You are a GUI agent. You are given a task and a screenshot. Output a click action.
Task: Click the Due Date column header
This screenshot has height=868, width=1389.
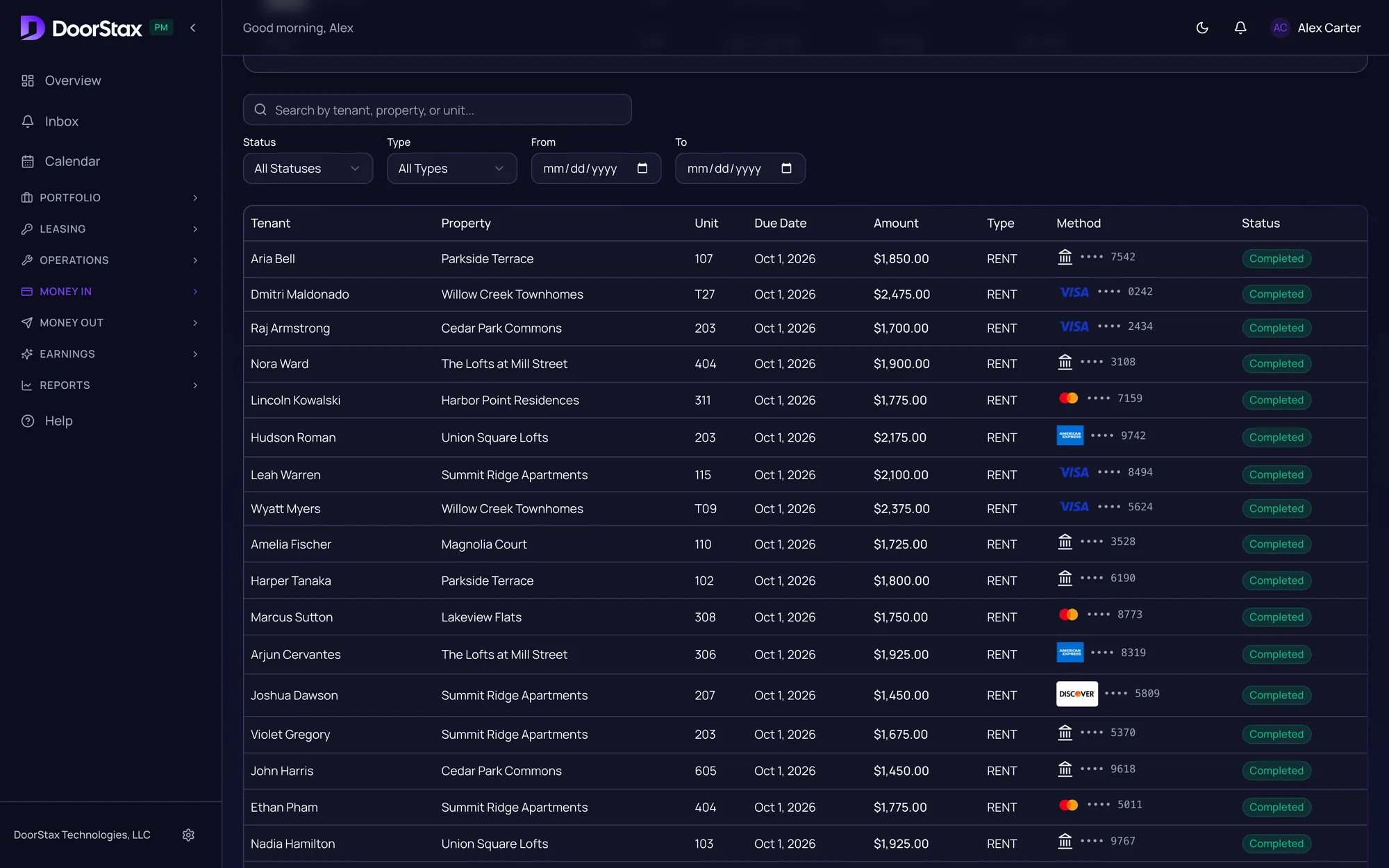coord(780,223)
